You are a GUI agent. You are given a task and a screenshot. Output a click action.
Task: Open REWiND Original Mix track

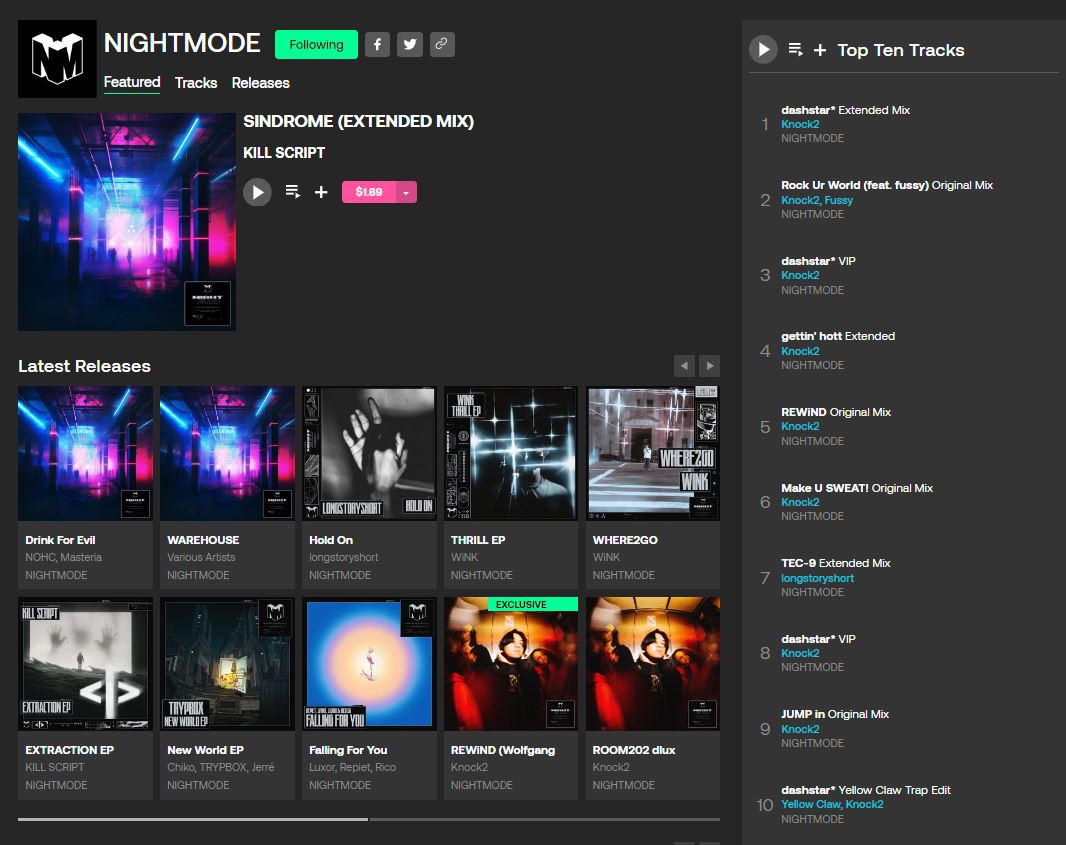pos(836,412)
